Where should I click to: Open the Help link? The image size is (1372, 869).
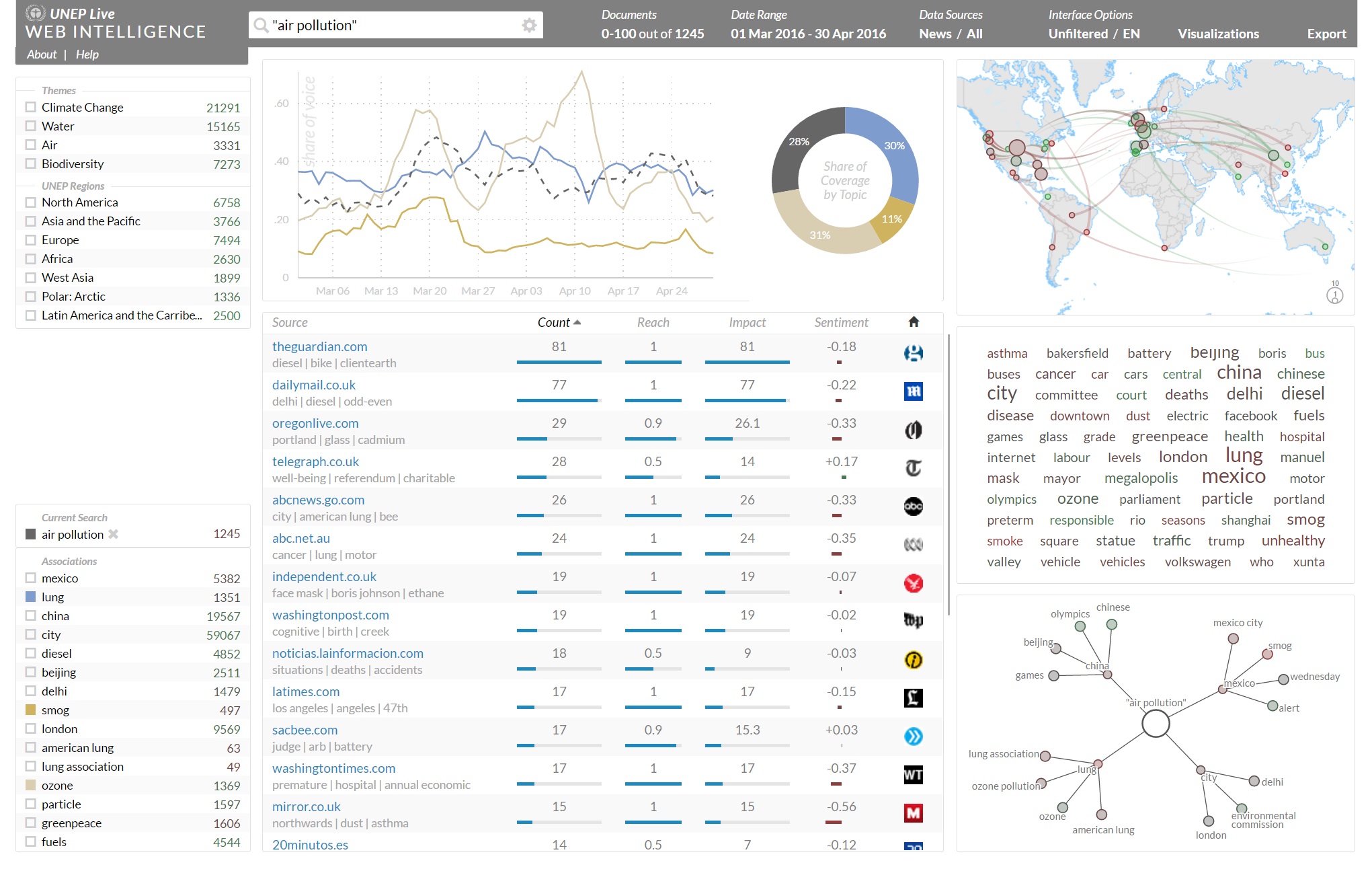87,54
